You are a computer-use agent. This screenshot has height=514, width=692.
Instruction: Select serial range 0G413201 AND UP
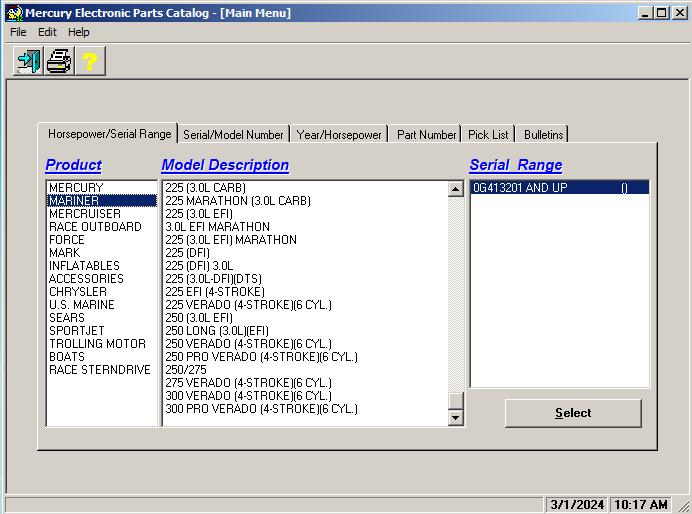[519, 188]
